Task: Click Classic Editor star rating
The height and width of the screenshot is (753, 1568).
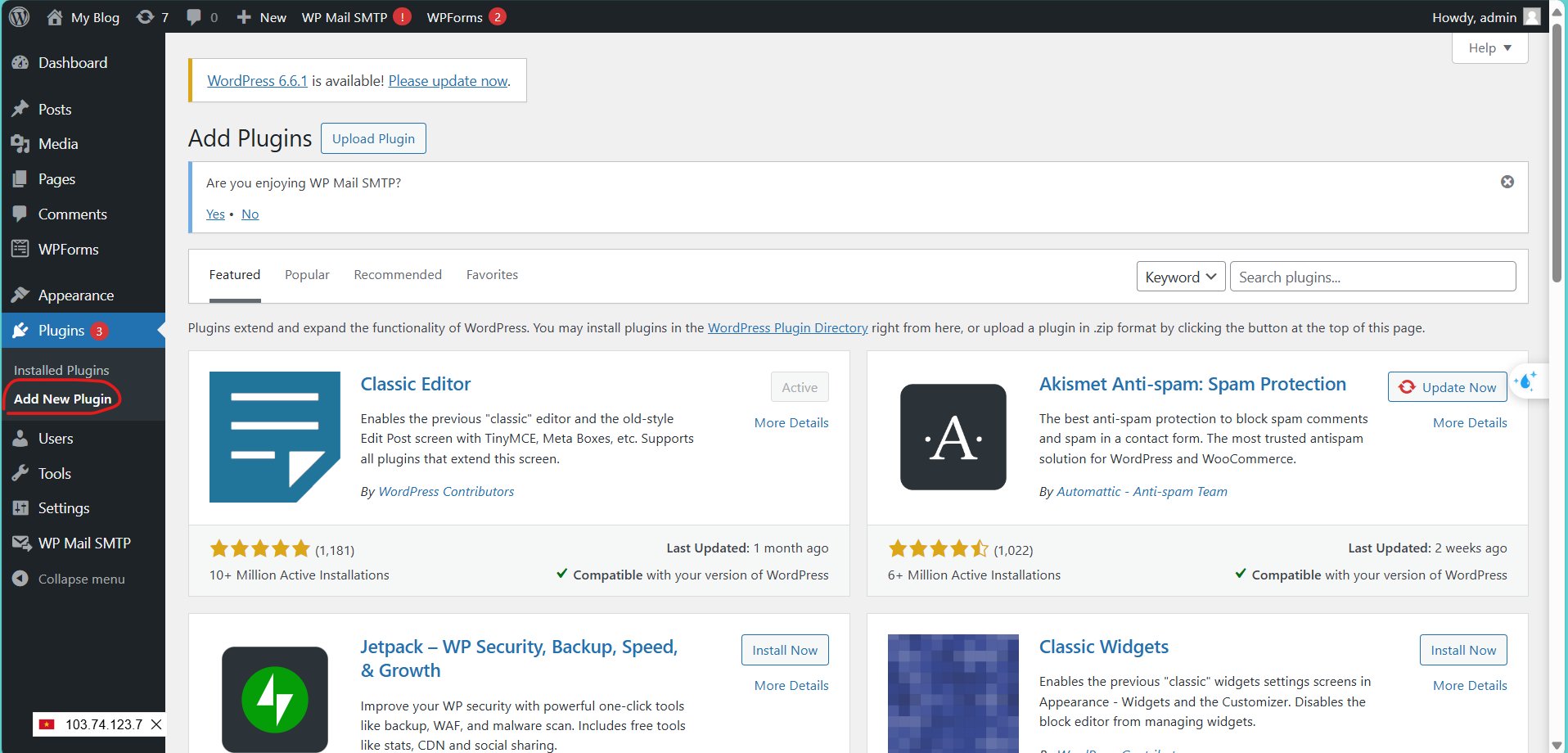Action: point(259,548)
